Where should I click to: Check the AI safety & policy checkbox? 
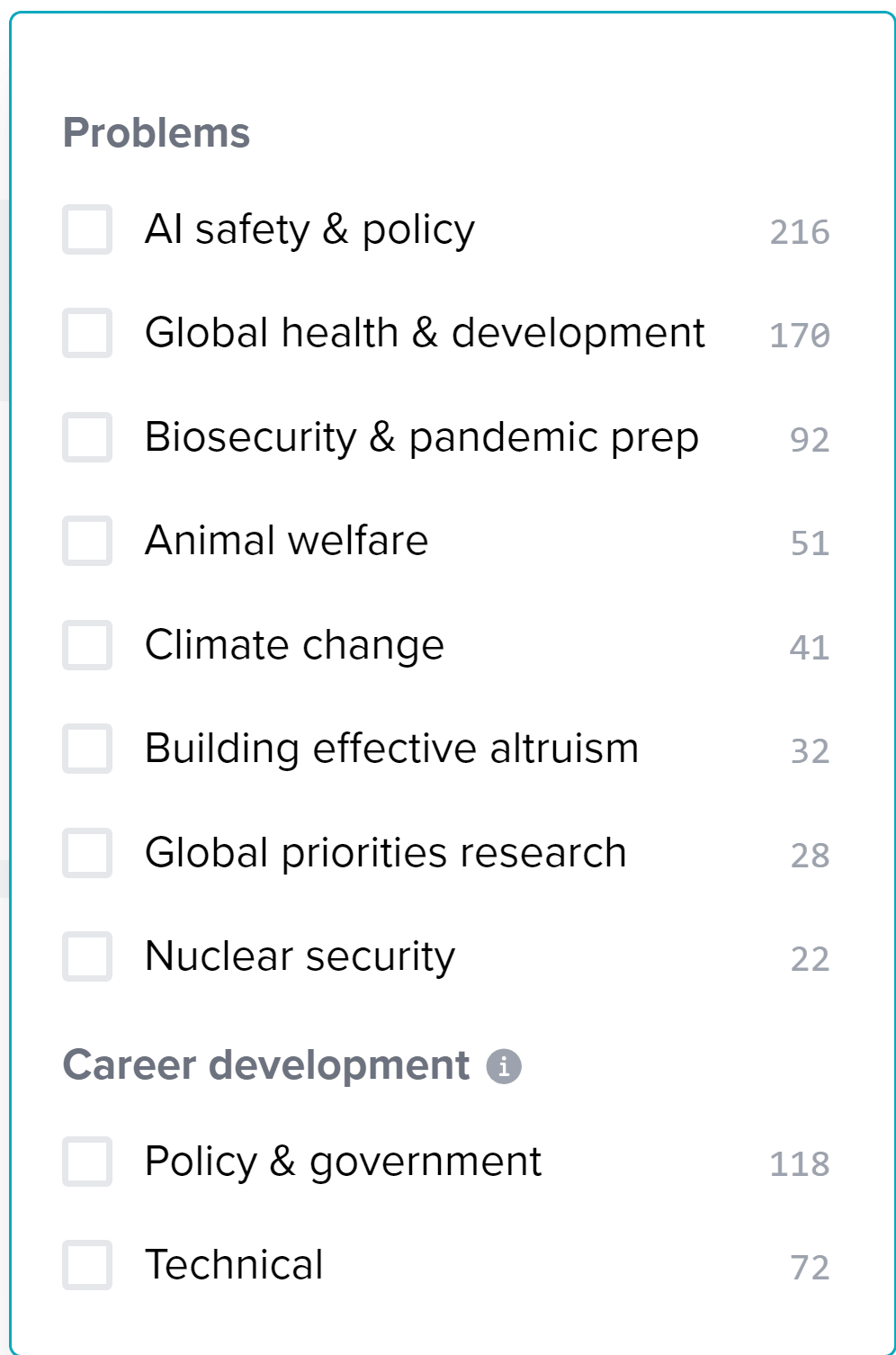click(87, 229)
